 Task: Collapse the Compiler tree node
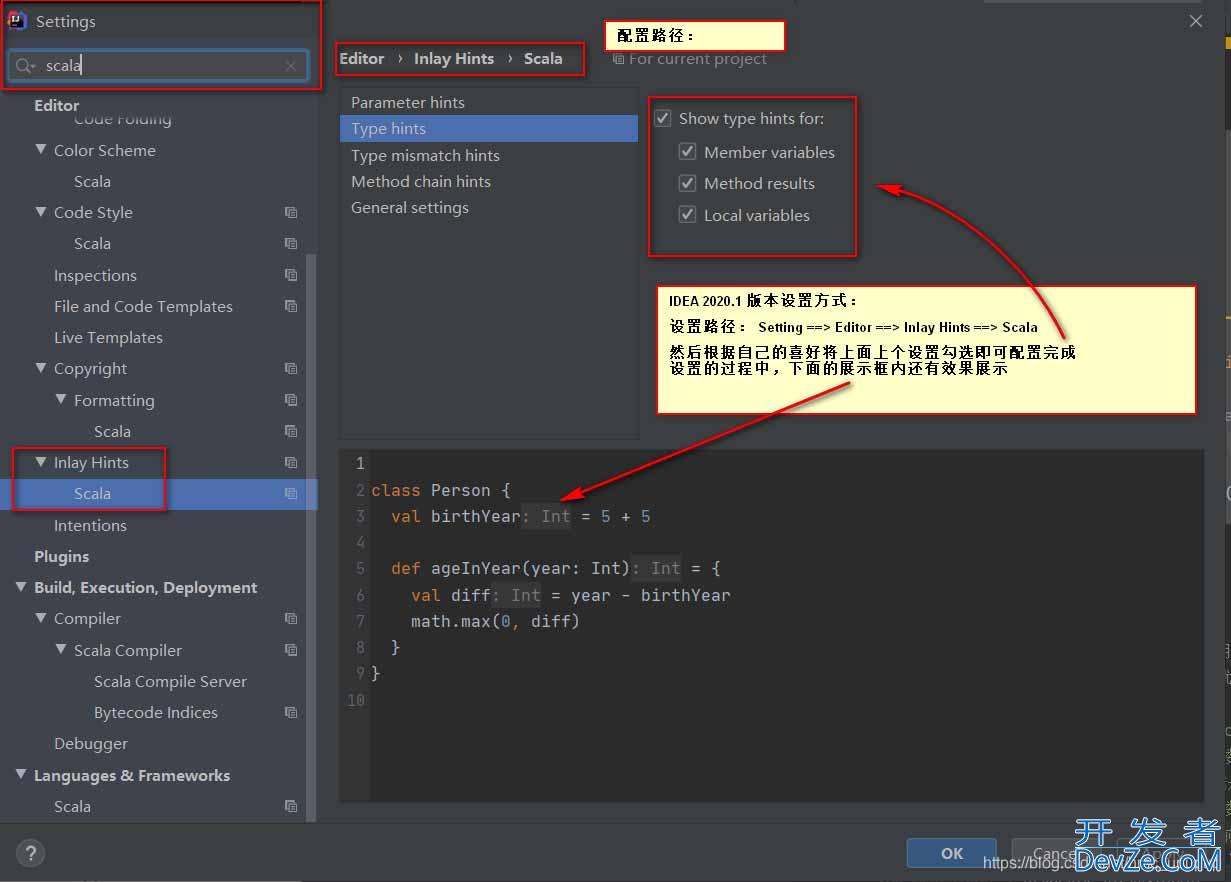coord(41,618)
